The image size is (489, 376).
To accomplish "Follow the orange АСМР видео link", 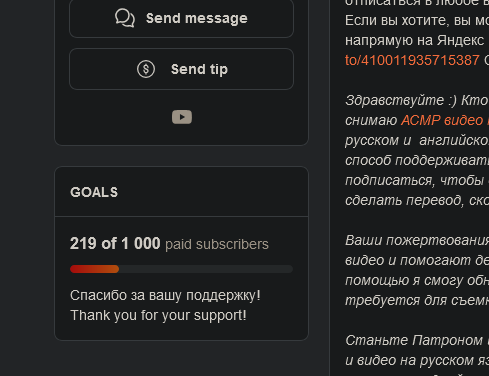I will click(445, 120).
